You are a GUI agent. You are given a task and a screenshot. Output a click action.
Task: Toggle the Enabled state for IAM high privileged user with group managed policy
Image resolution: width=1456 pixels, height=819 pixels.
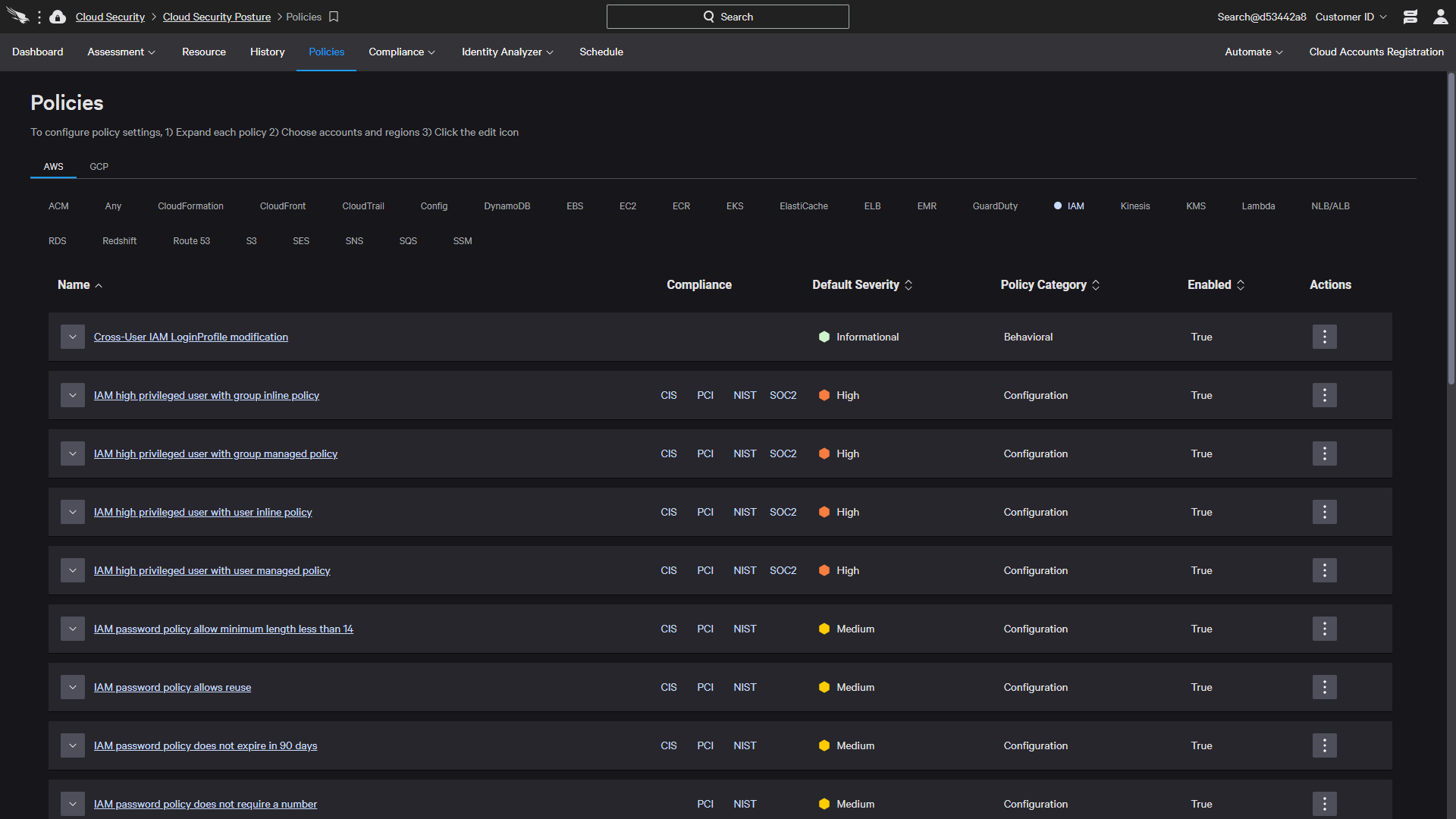[1324, 453]
